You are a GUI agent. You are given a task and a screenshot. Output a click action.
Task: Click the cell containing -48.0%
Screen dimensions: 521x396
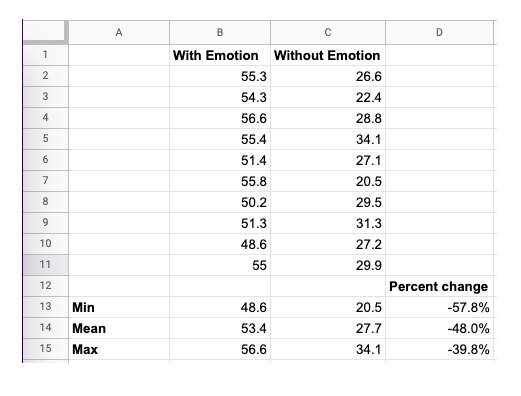pos(439,328)
